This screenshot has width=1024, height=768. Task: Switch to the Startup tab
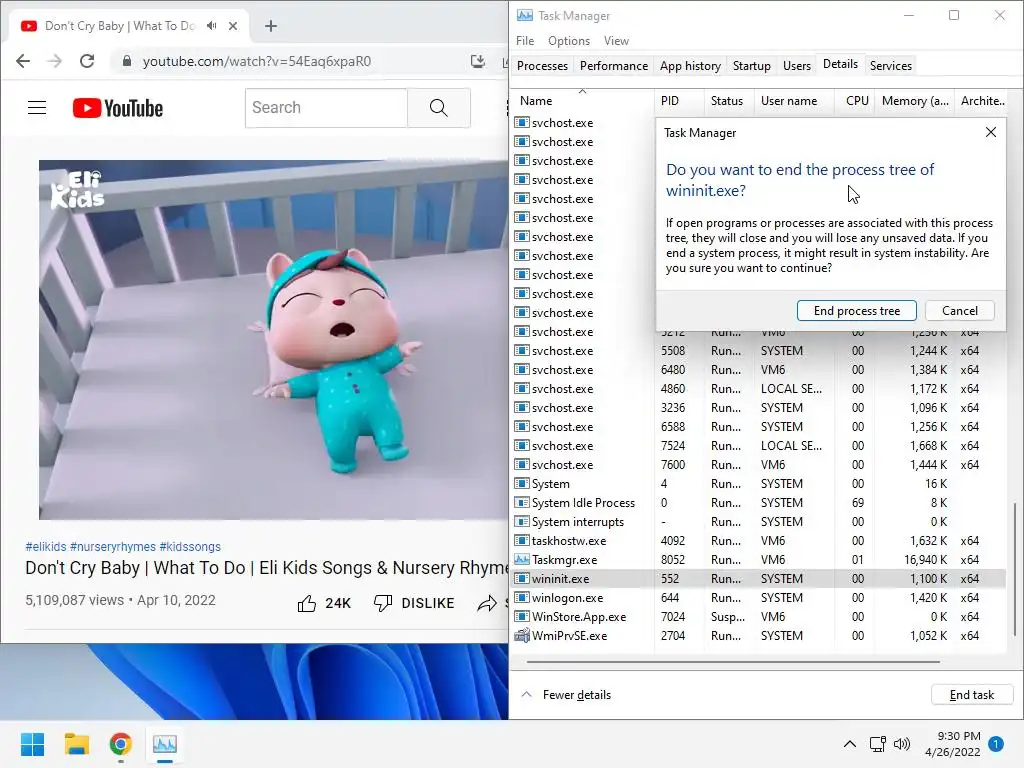(x=752, y=66)
